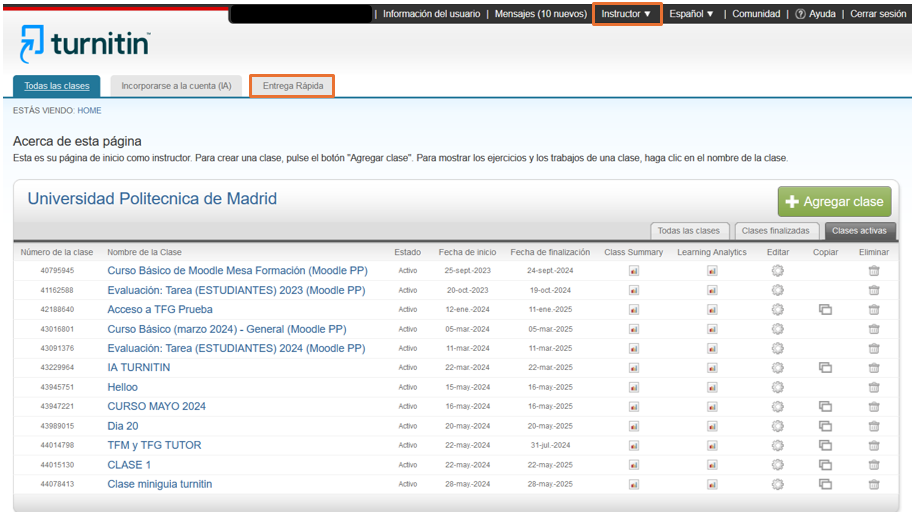Open the Acceso a TFG Prueba class
This screenshot has height=513, width=914.
(160, 310)
